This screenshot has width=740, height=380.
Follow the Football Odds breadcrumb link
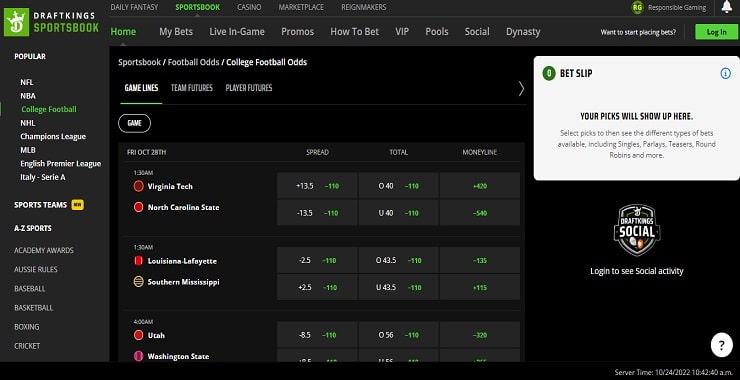tap(193, 62)
